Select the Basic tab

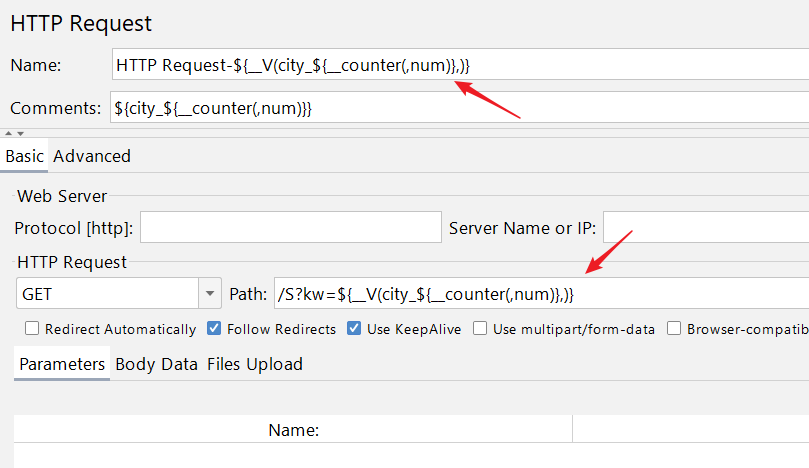pyautogui.click(x=25, y=156)
